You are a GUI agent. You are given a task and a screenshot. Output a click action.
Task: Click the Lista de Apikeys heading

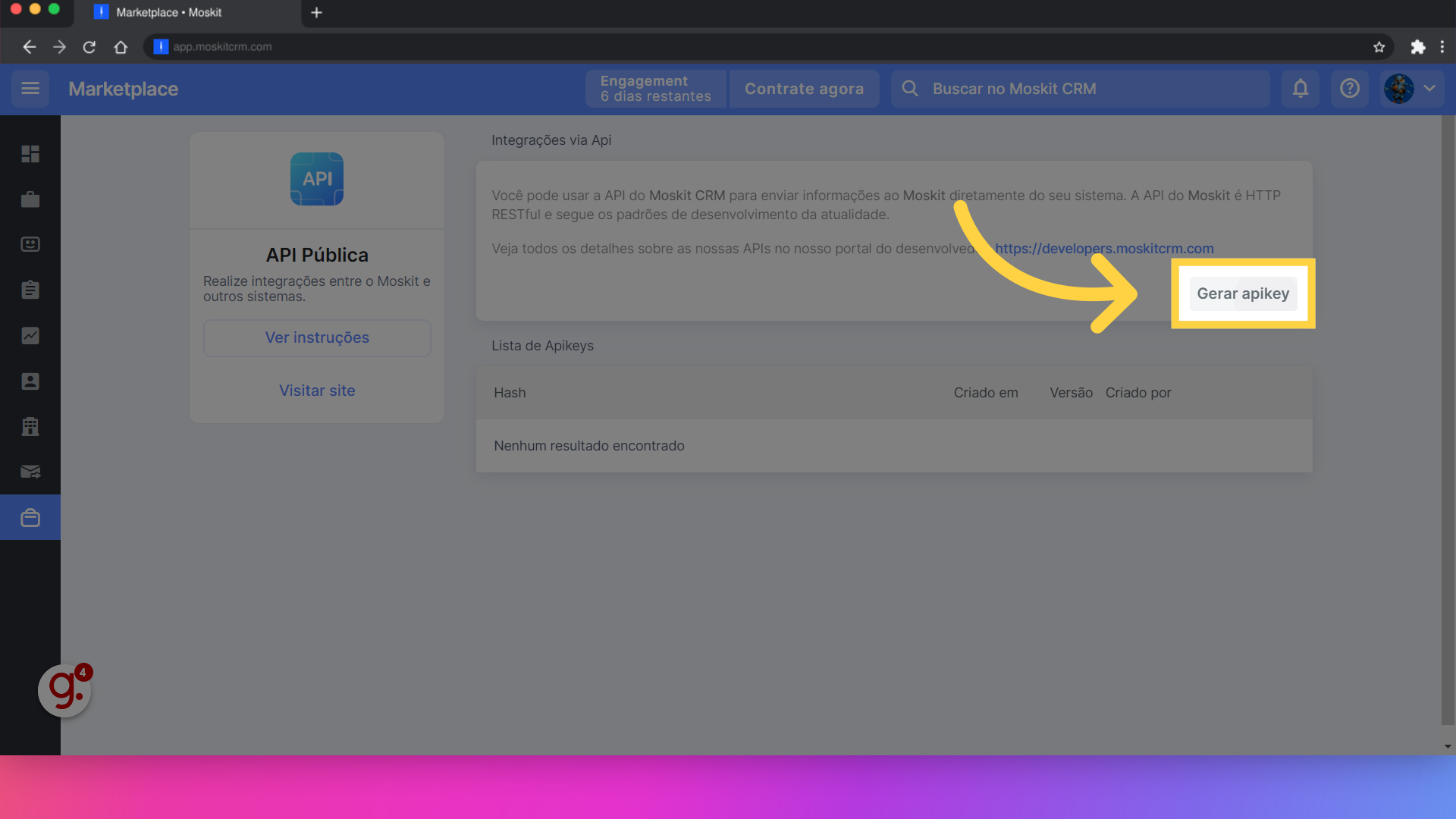(x=542, y=346)
